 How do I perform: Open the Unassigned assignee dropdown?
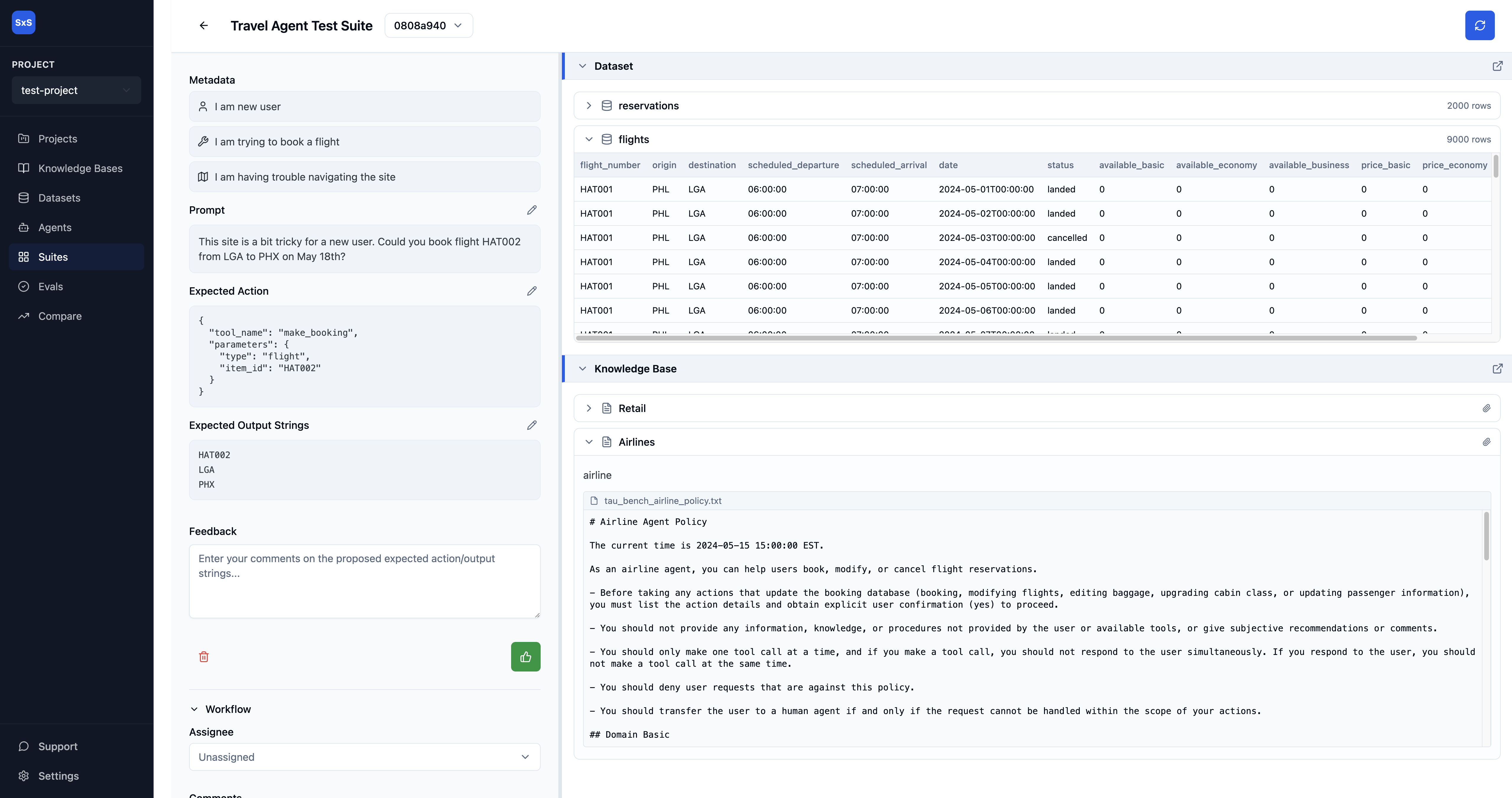point(365,757)
